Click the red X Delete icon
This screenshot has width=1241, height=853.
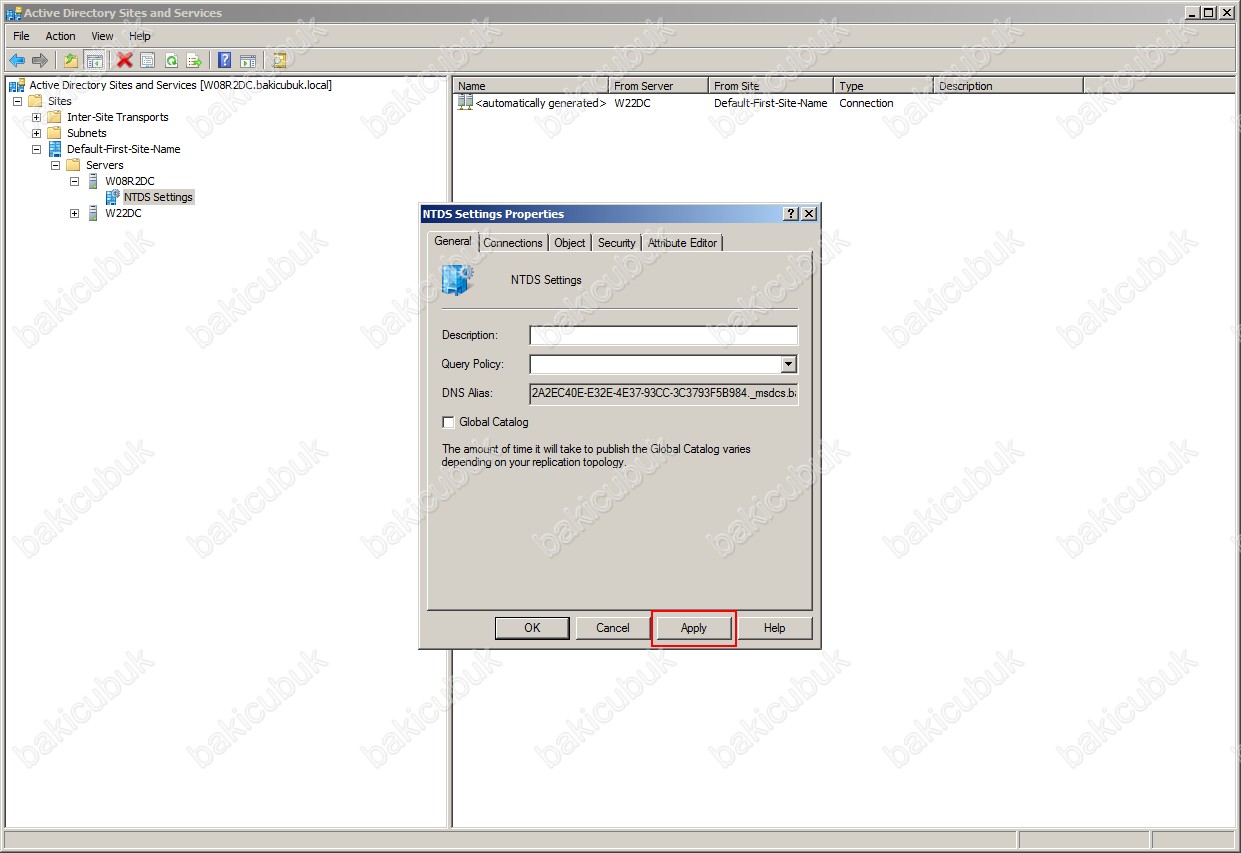125,60
